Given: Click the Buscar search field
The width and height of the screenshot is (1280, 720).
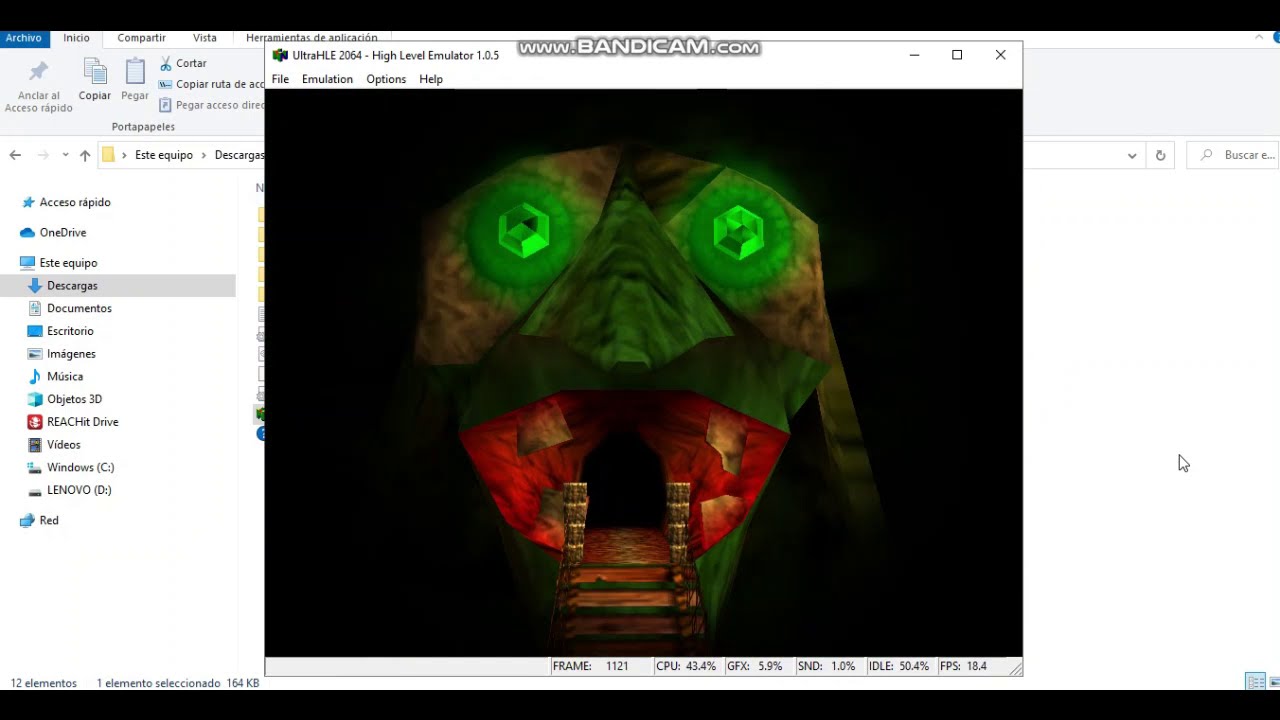Looking at the screenshot, I should tap(1232, 155).
